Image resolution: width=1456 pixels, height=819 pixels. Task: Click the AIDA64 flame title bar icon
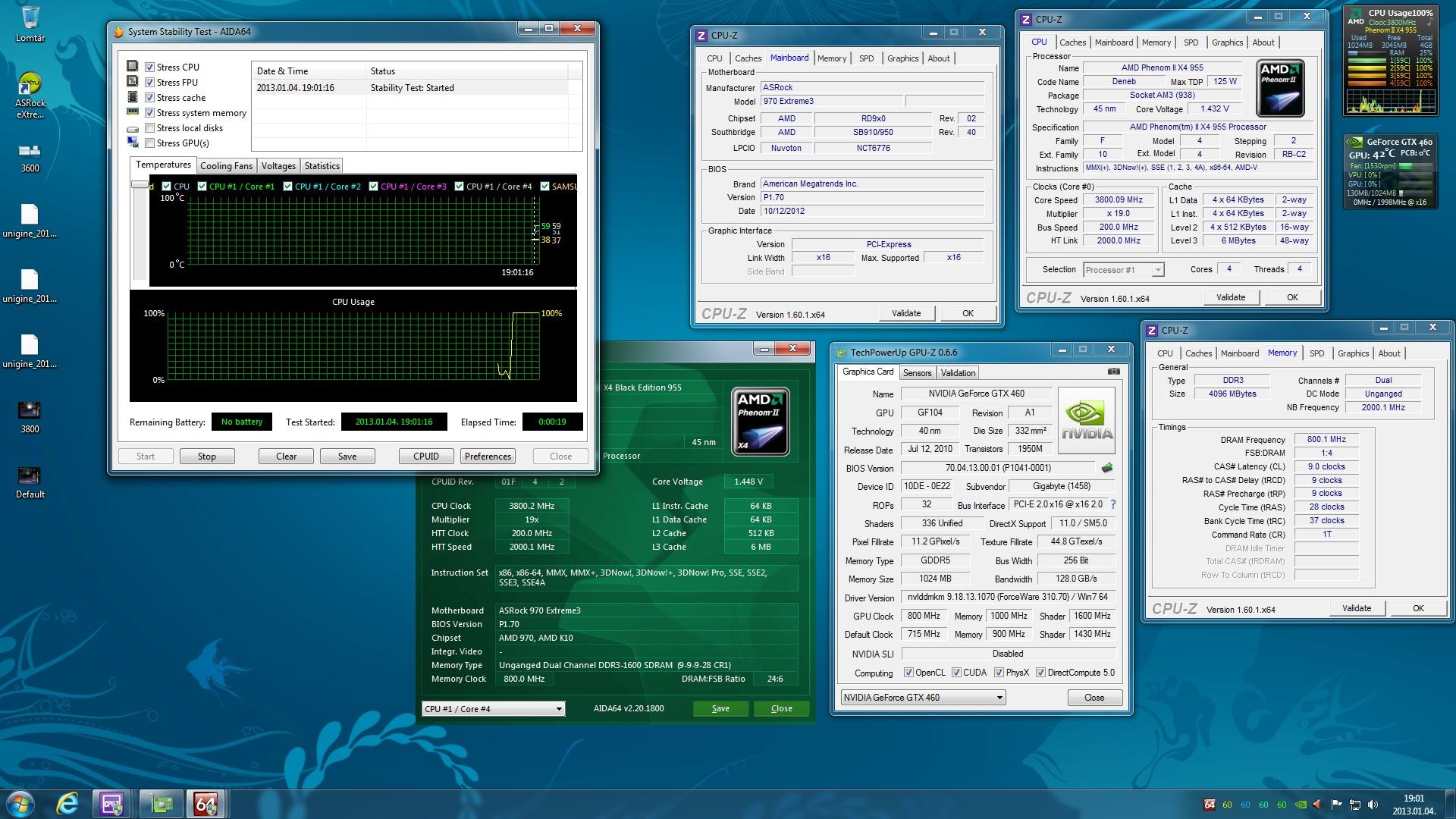tap(119, 32)
